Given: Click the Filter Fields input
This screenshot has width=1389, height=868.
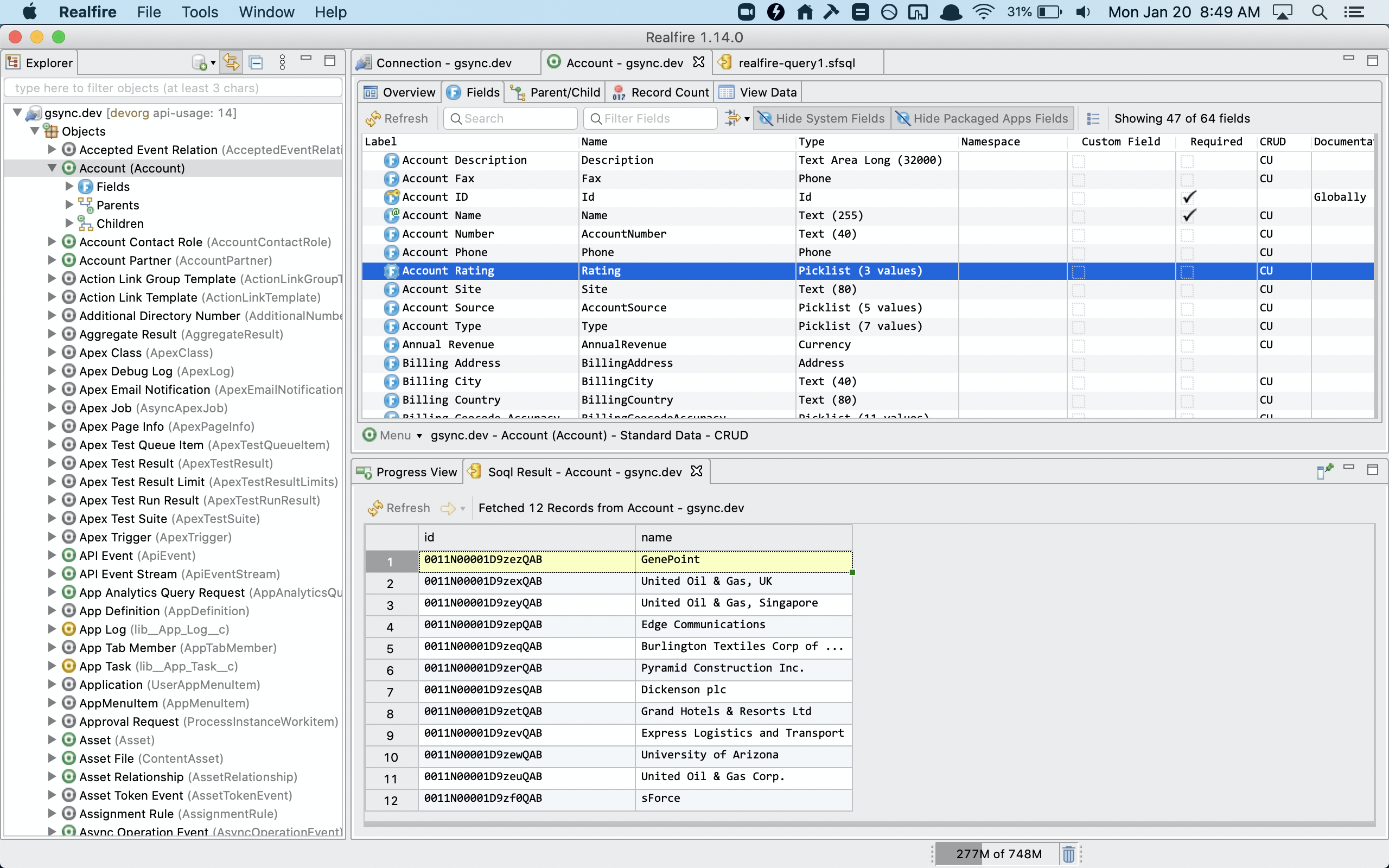Looking at the screenshot, I should click(651, 118).
